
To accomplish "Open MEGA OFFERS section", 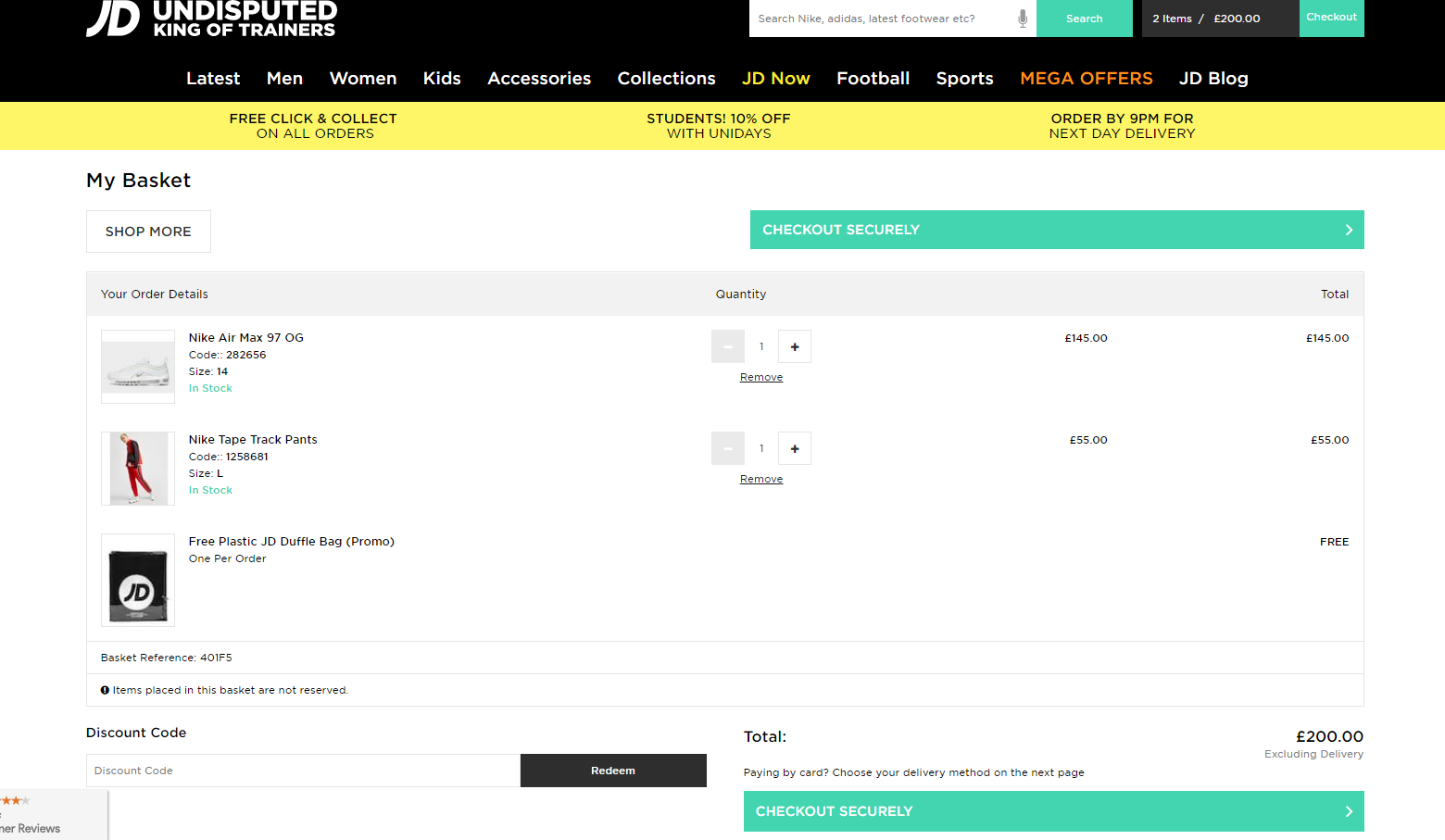I will pyautogui.click(x=1087, y=79).
